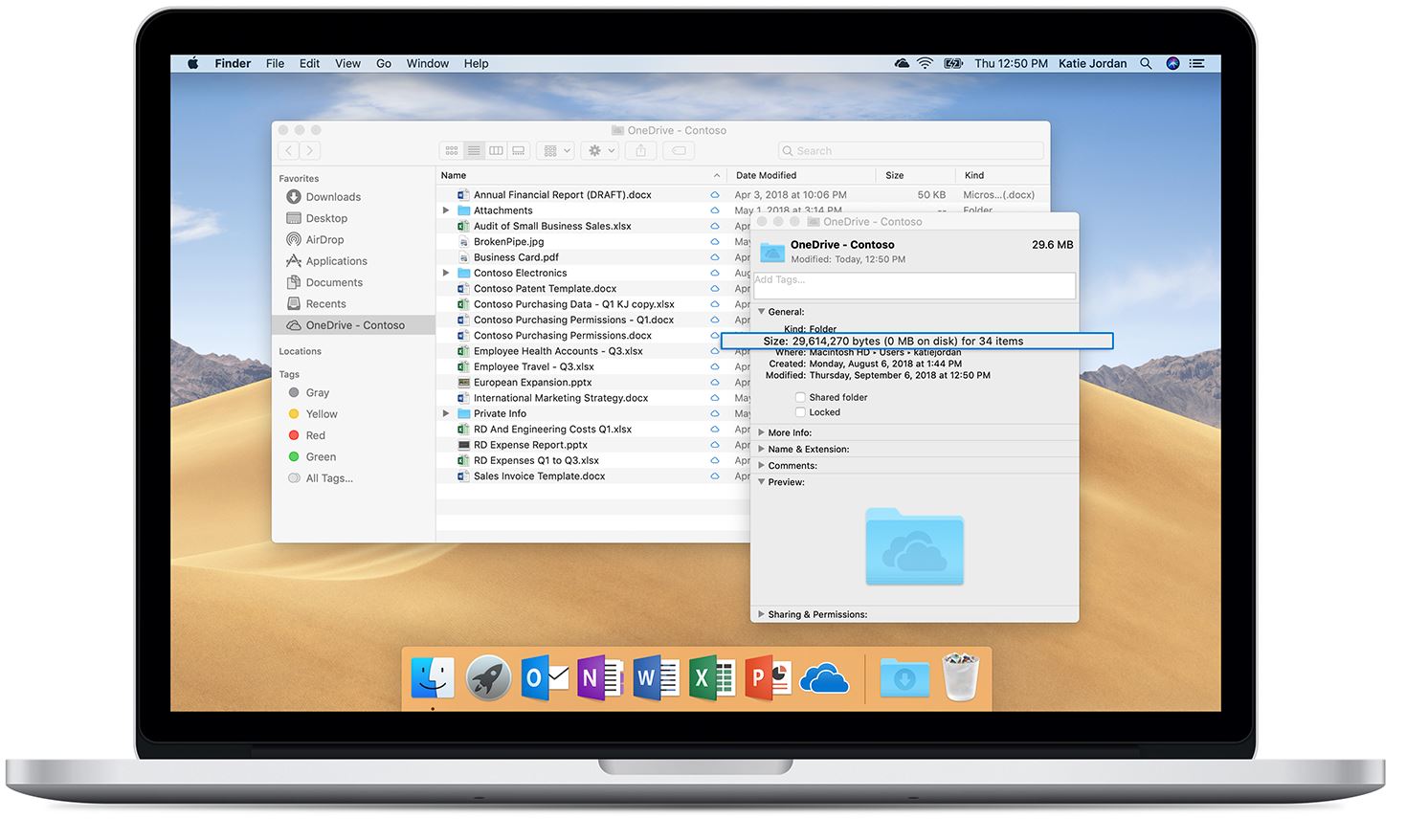Expand Sharing & Permissions section
Viewport: 1406px width, 840px height.
[762, 614]
